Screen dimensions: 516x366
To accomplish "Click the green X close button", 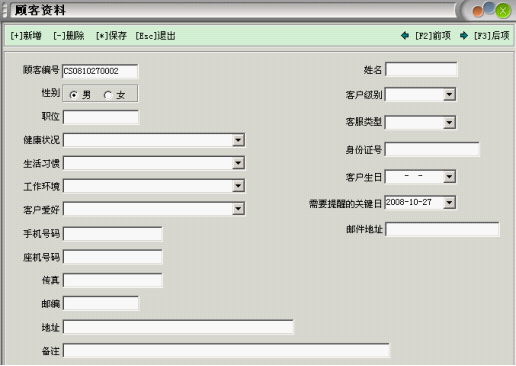I will pos(503,11).
